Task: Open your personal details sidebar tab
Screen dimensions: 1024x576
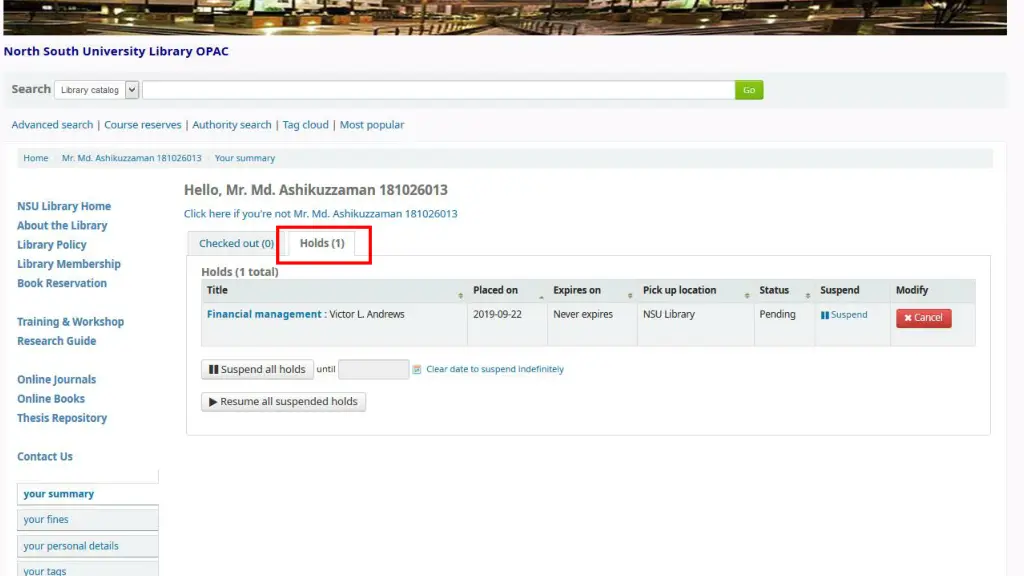Action: [88, 546]
